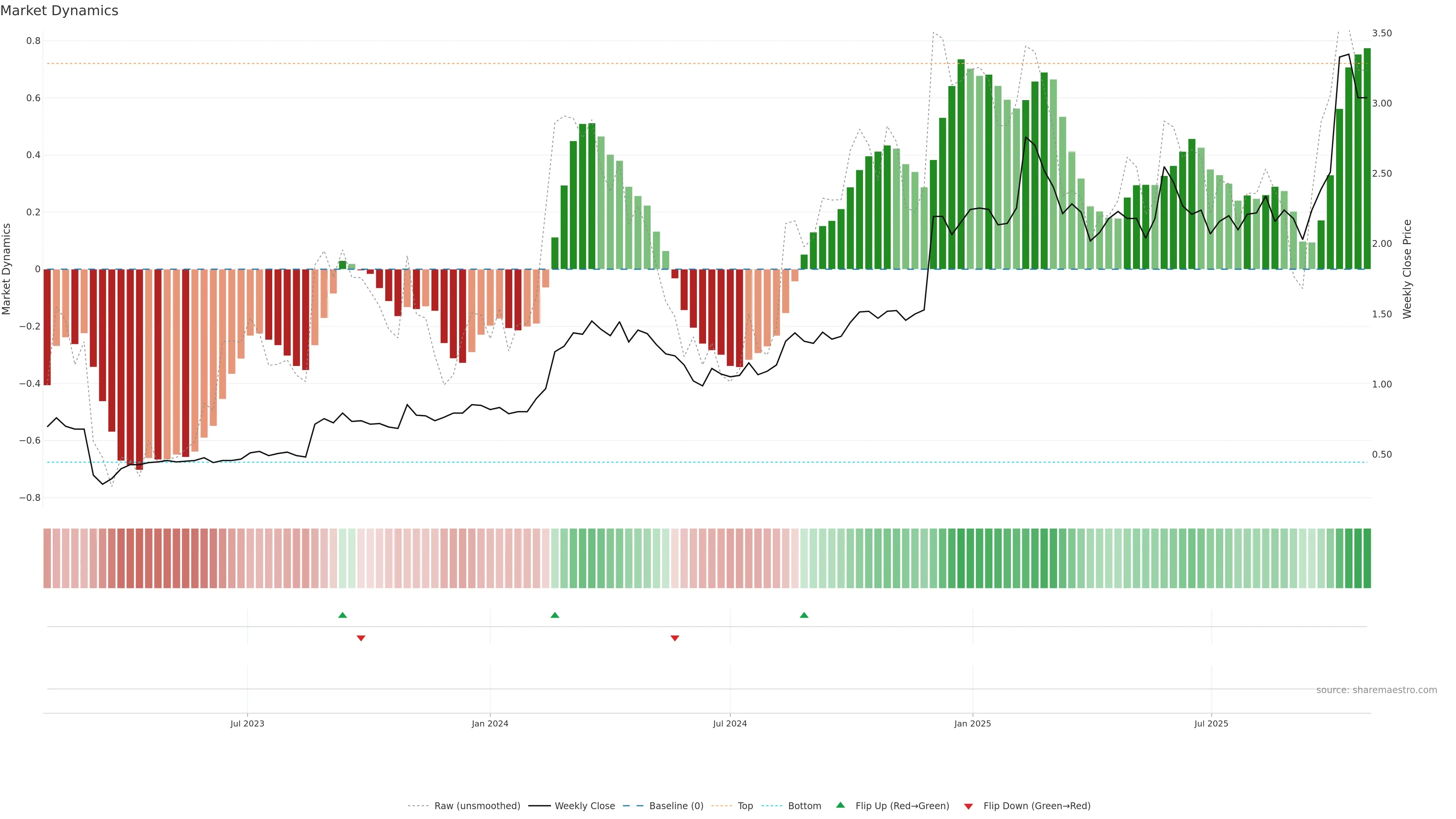Click the rightmost green Flip Up triangle marker
This screenshot has width=1456, height=819.
pyautogui.click(x=804, y=615)
